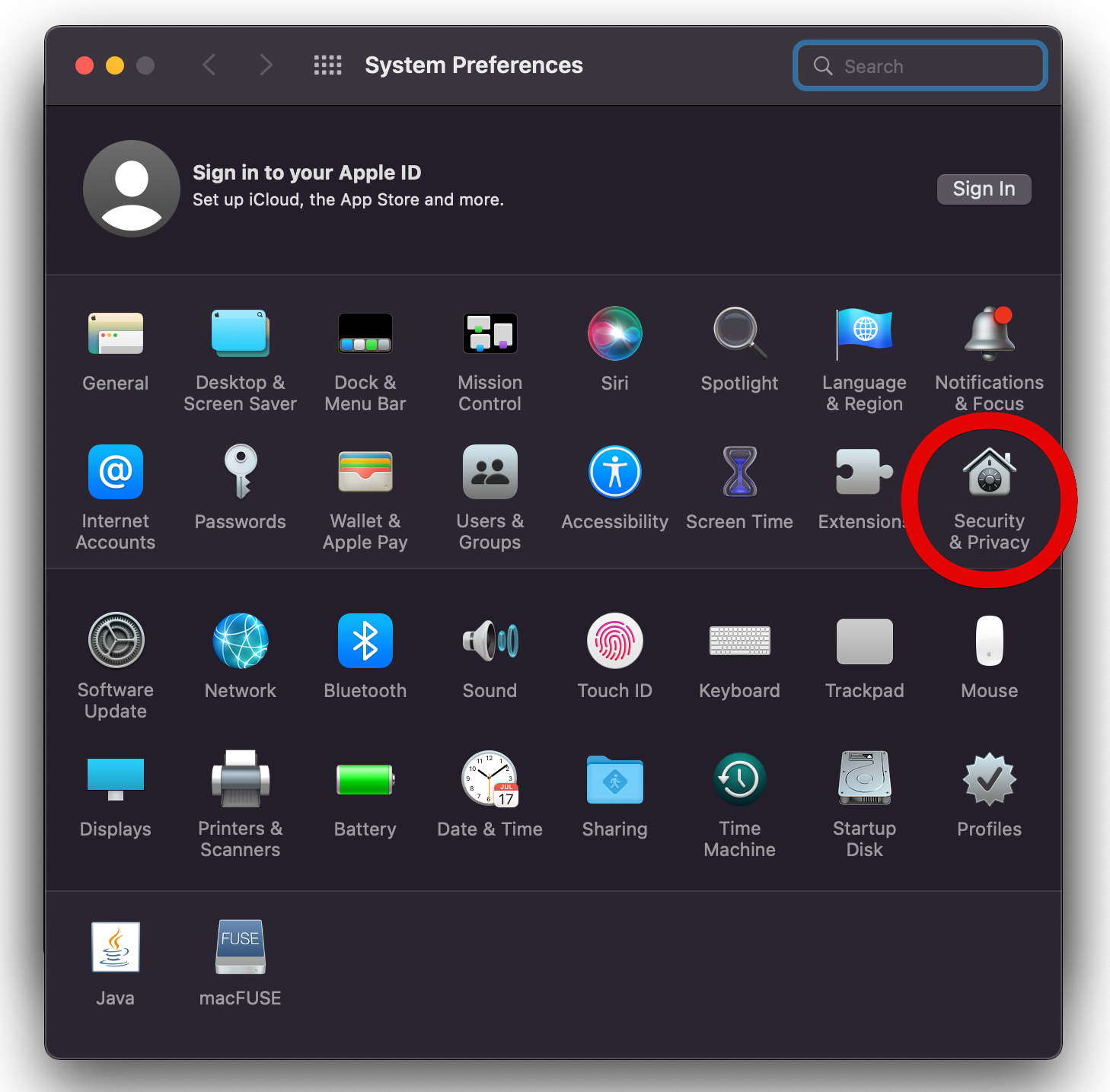Go forward with right chevron
Image resolution: width=1110 pixels, height=1092 pixels.
266,65
